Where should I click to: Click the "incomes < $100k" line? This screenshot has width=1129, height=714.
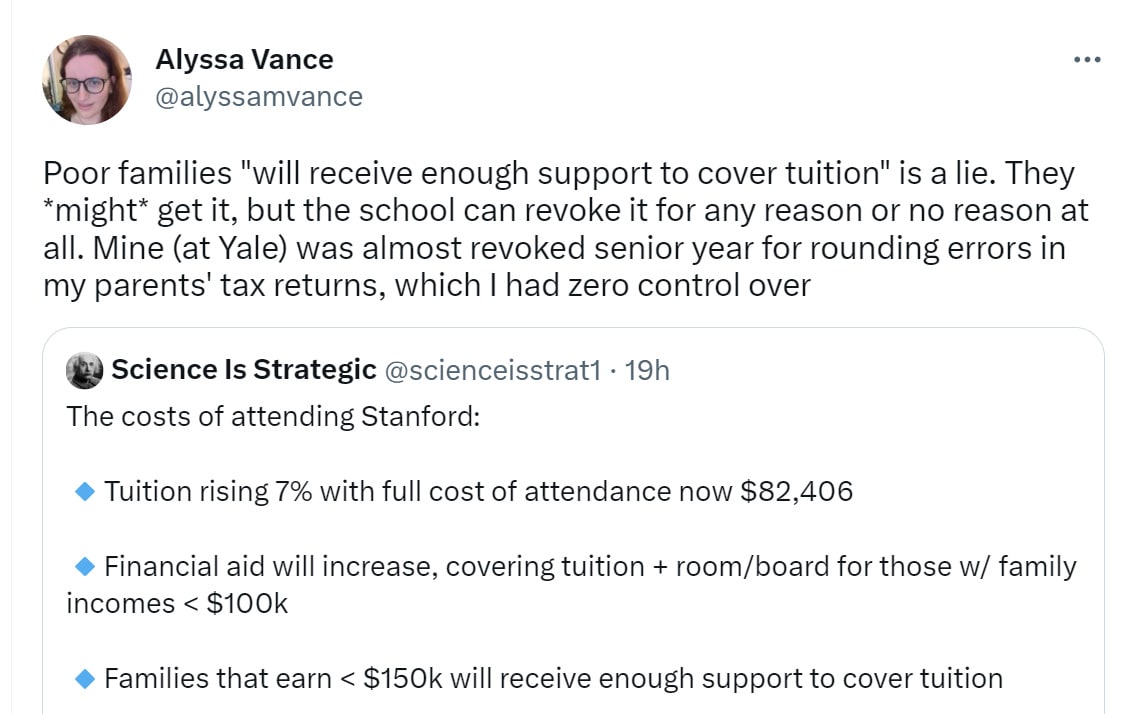point(176,604)
